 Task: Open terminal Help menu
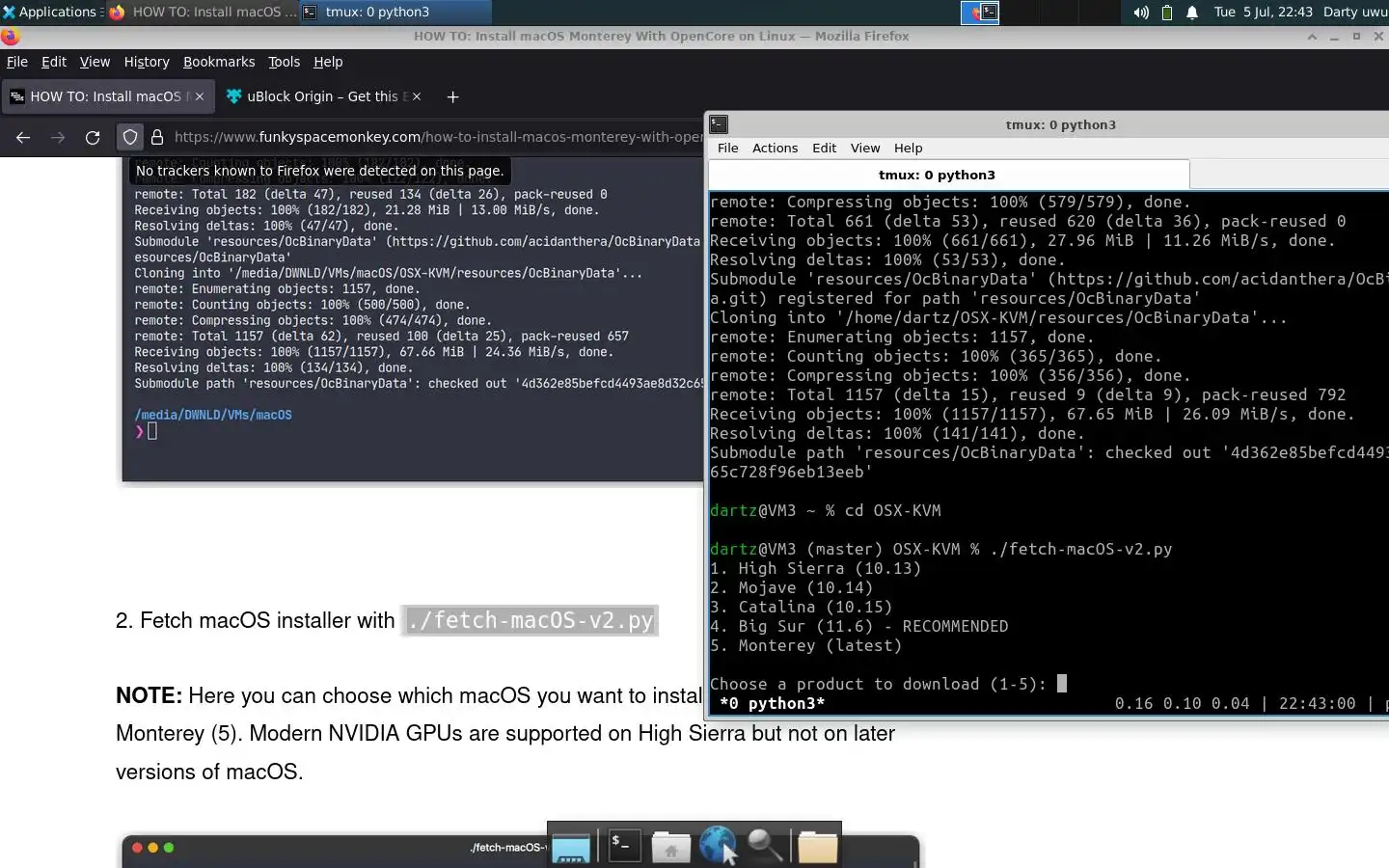pyautogui.click(x=908, y=148)
